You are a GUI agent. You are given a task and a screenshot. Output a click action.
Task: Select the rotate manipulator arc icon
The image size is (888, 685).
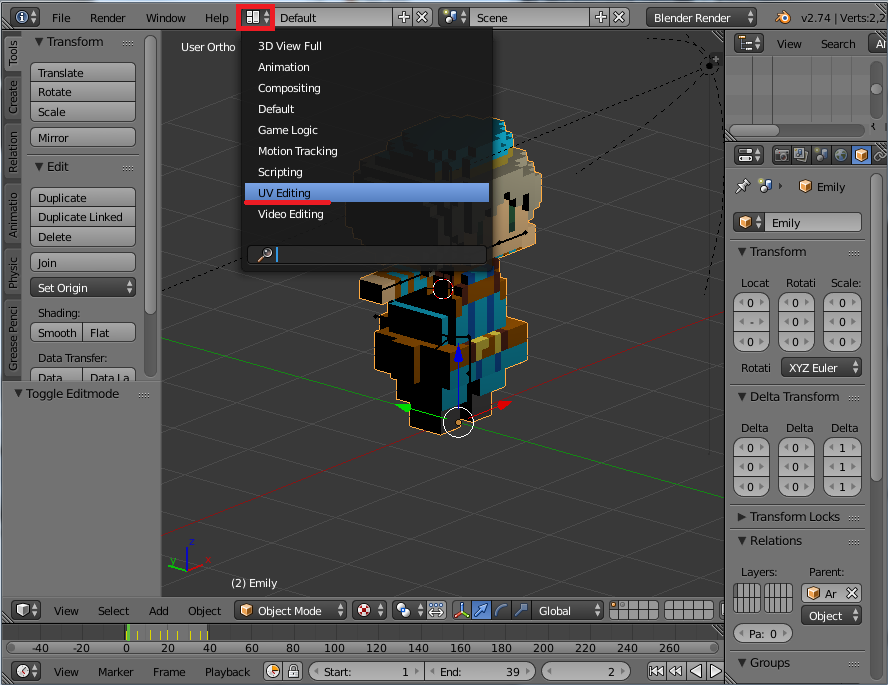click(x=501, y=610)
